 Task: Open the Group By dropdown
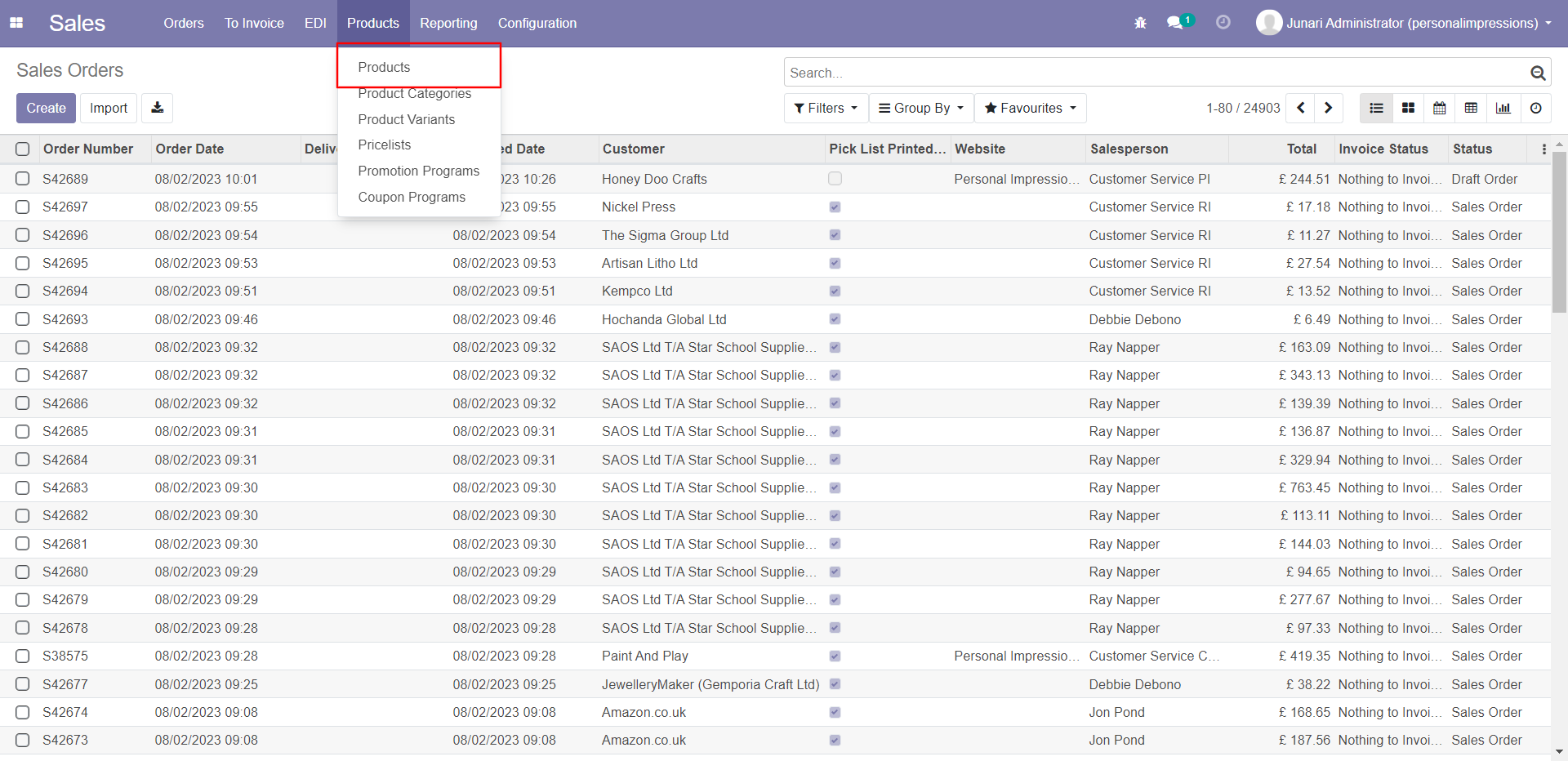[921, 108]
